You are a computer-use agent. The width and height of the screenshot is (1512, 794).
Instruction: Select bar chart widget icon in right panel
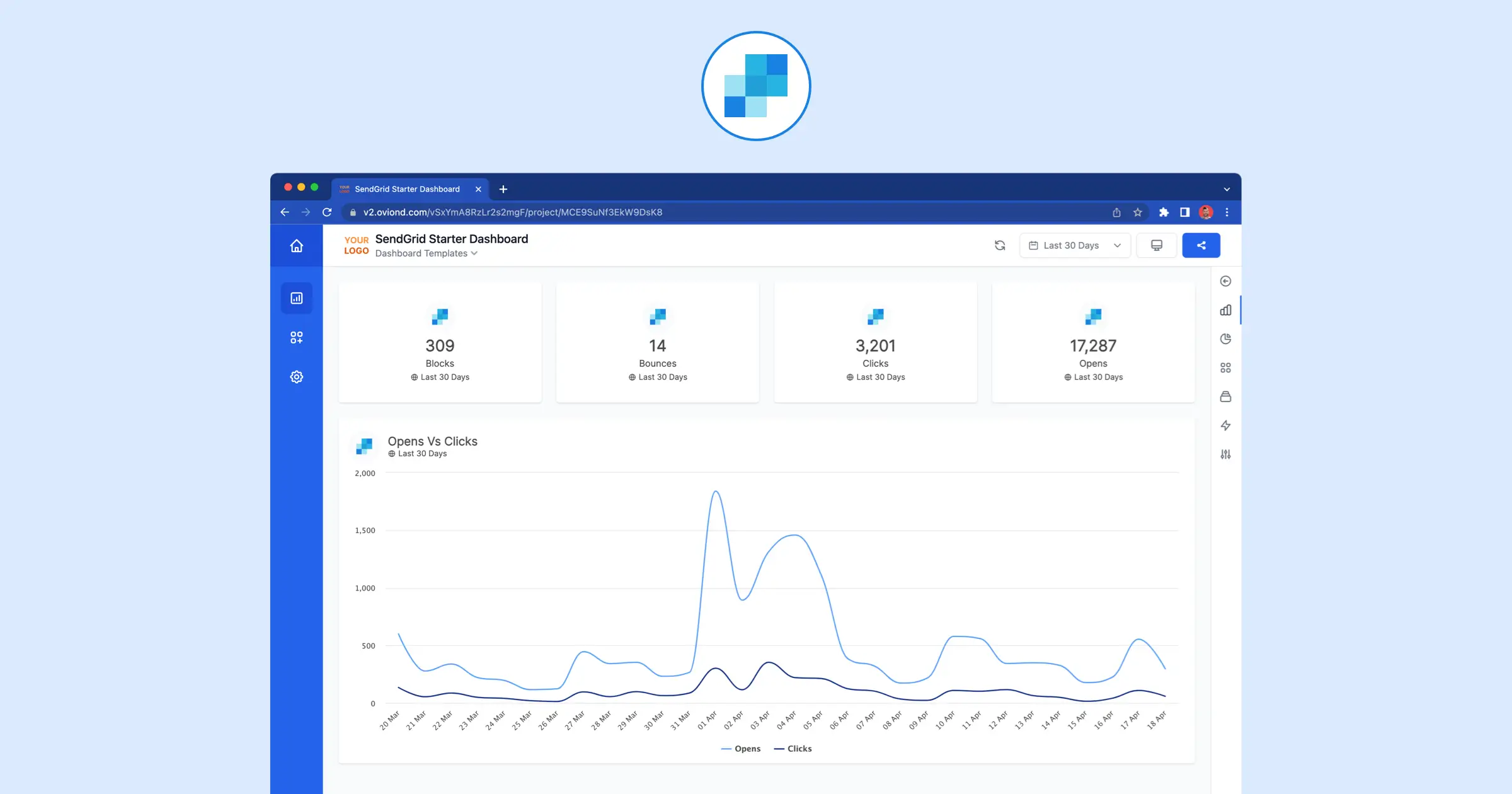coord(1225,310)
